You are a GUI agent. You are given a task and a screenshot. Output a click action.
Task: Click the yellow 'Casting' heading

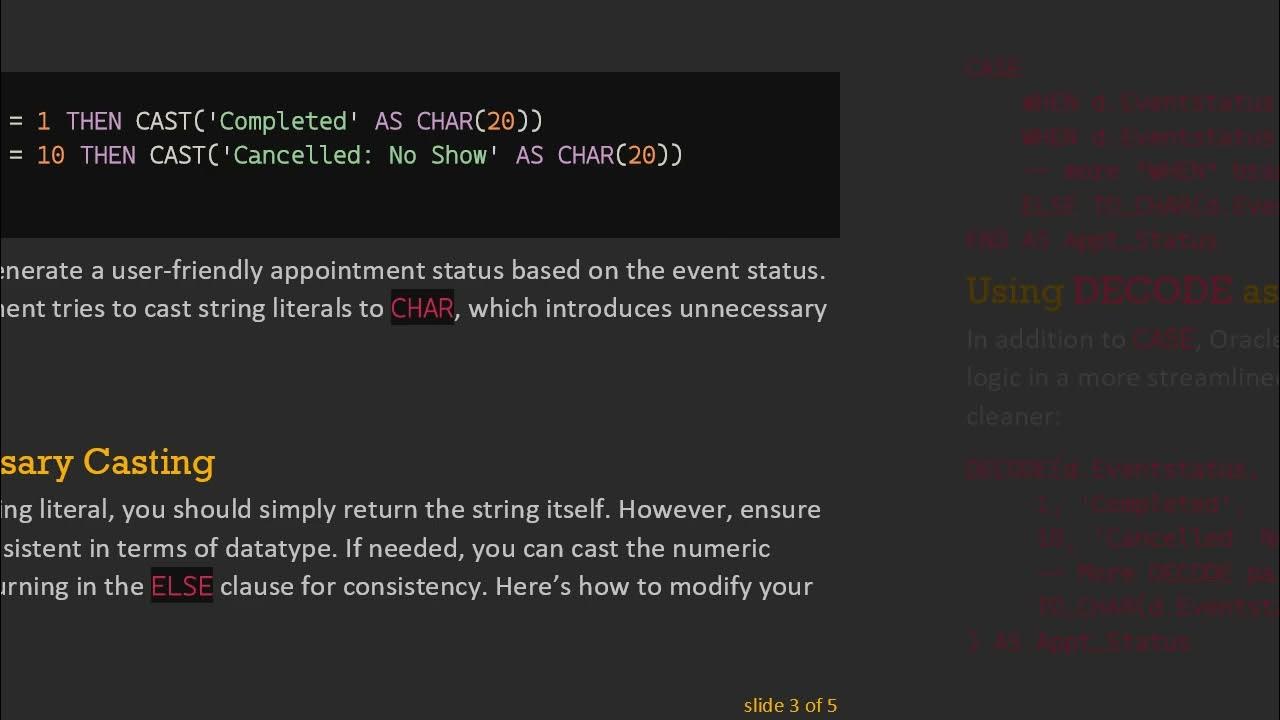[148, 462]
